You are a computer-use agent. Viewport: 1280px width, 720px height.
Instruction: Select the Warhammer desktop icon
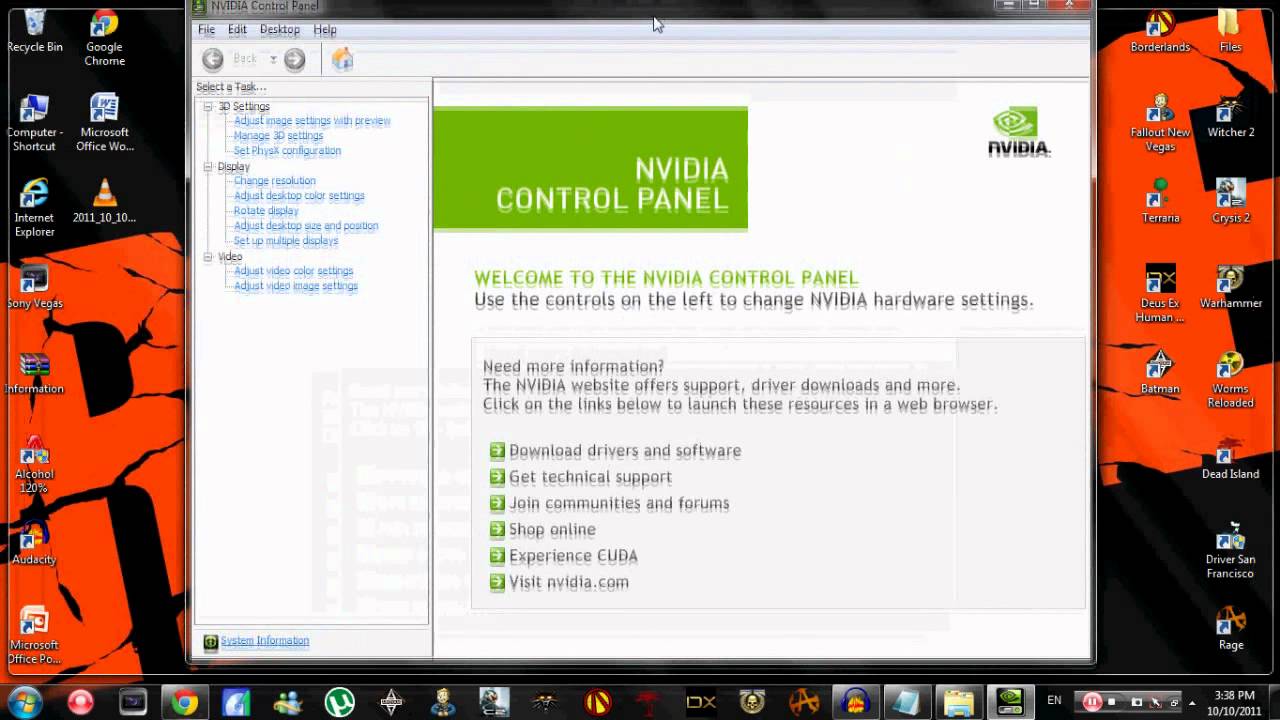coord(1230,287)
